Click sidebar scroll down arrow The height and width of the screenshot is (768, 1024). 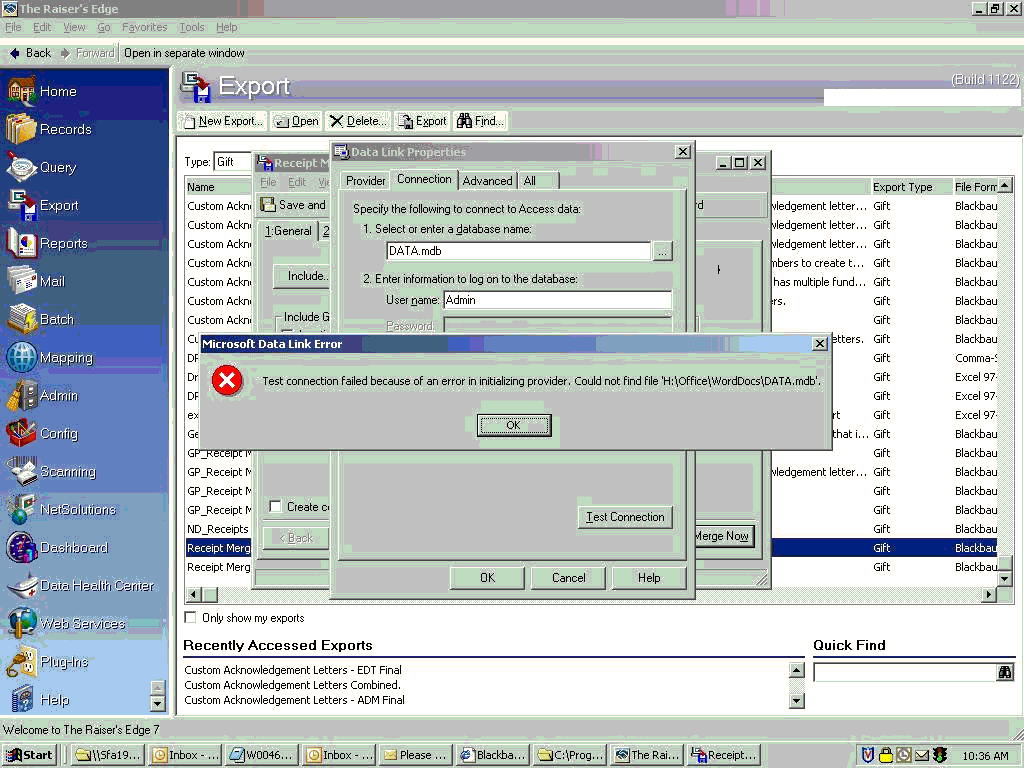(x=157, y=703)
